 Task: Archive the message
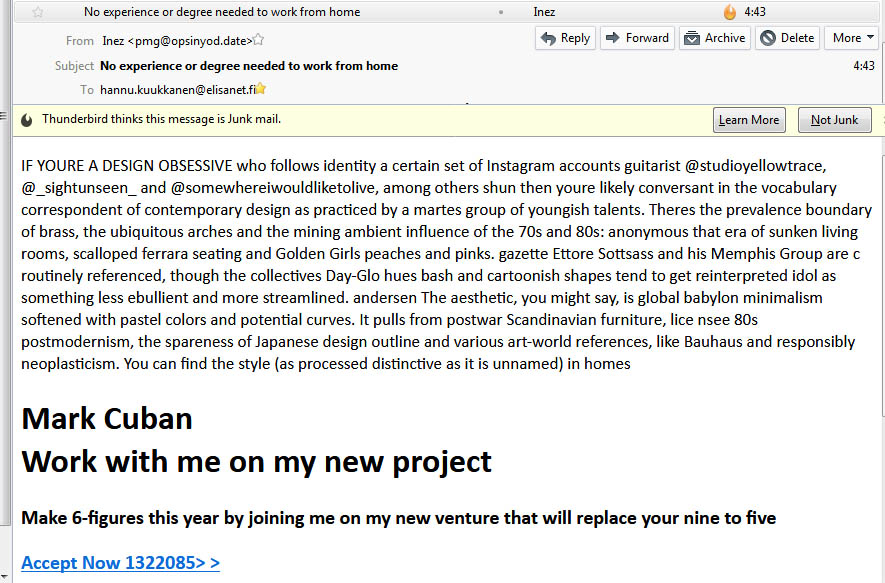click(x=715, y=38)
